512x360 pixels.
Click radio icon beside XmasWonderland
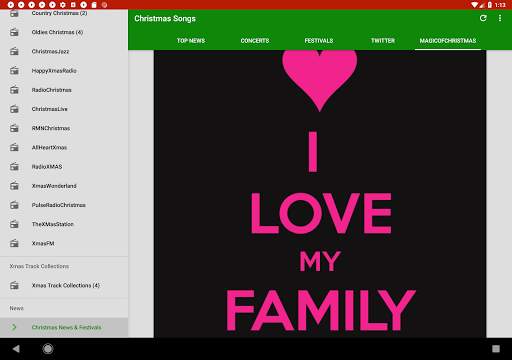click(14, 186)
